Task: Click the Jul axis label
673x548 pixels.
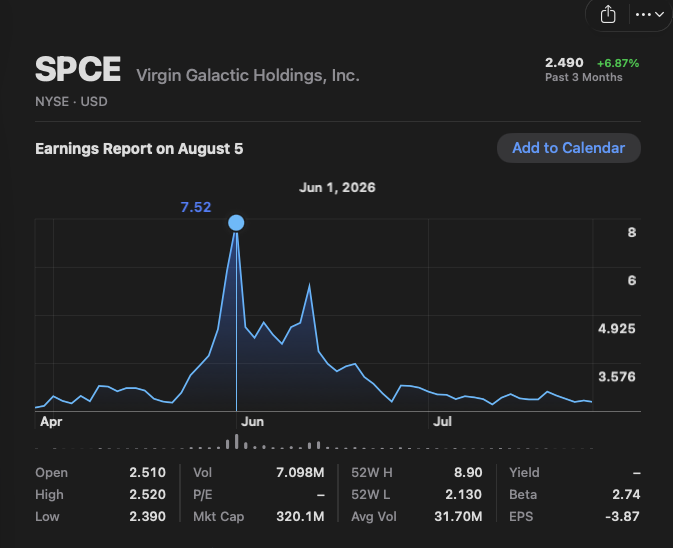Action: point(442,422)
